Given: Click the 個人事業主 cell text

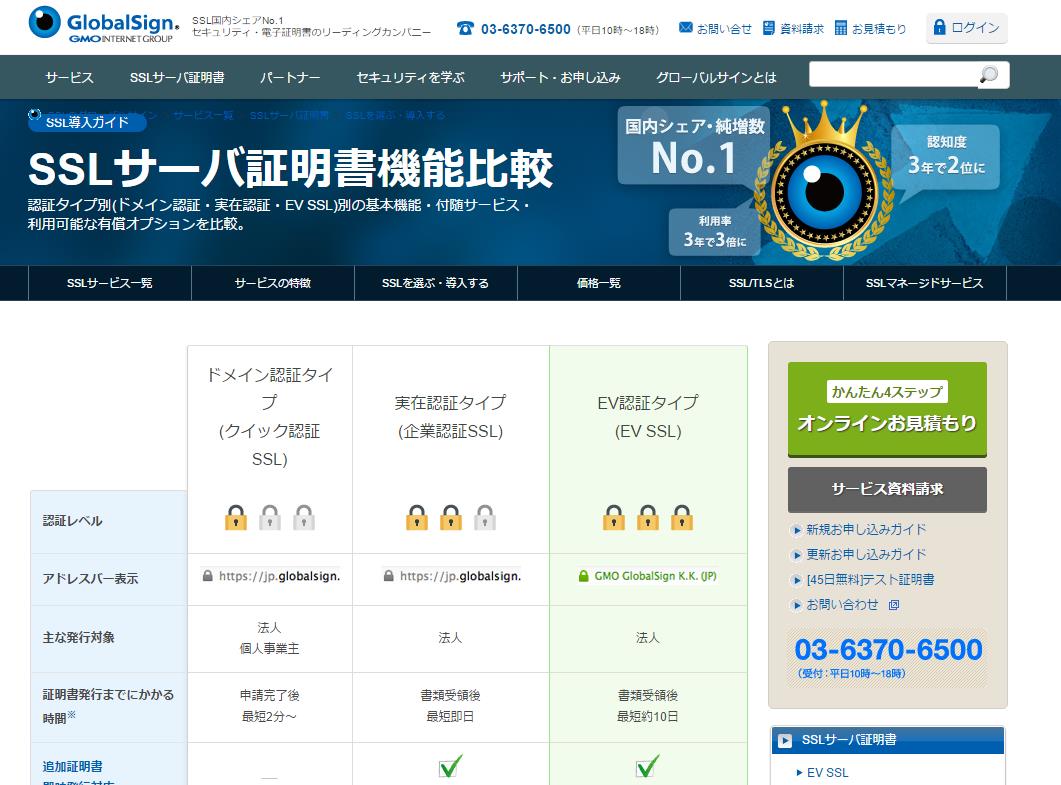Looking at the screenshot, I should [x=269, y=649].
